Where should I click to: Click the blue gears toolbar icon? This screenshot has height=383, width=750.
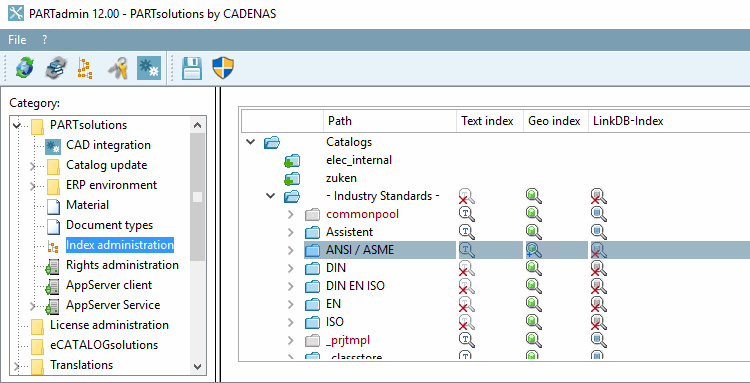point(149,68)
